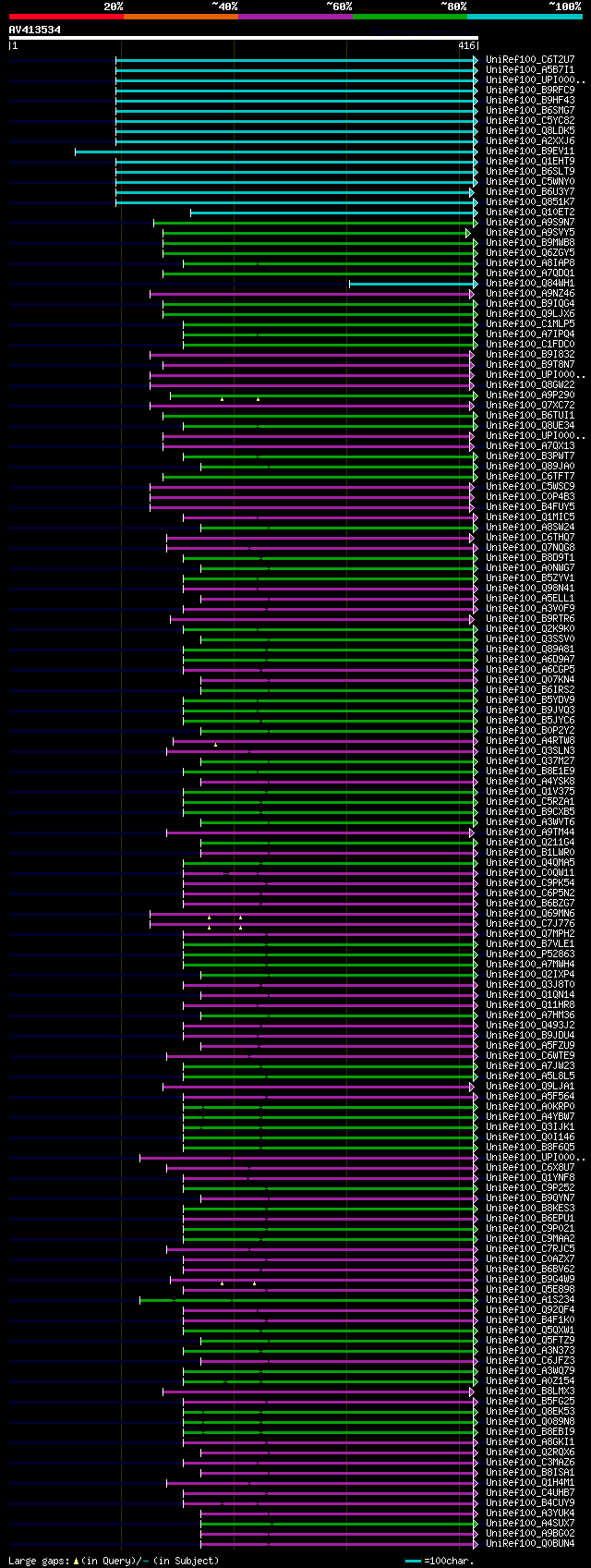The image size is (591, 1568).
Task: Select label UniRef100_B9RTR6
Action: 530,618
